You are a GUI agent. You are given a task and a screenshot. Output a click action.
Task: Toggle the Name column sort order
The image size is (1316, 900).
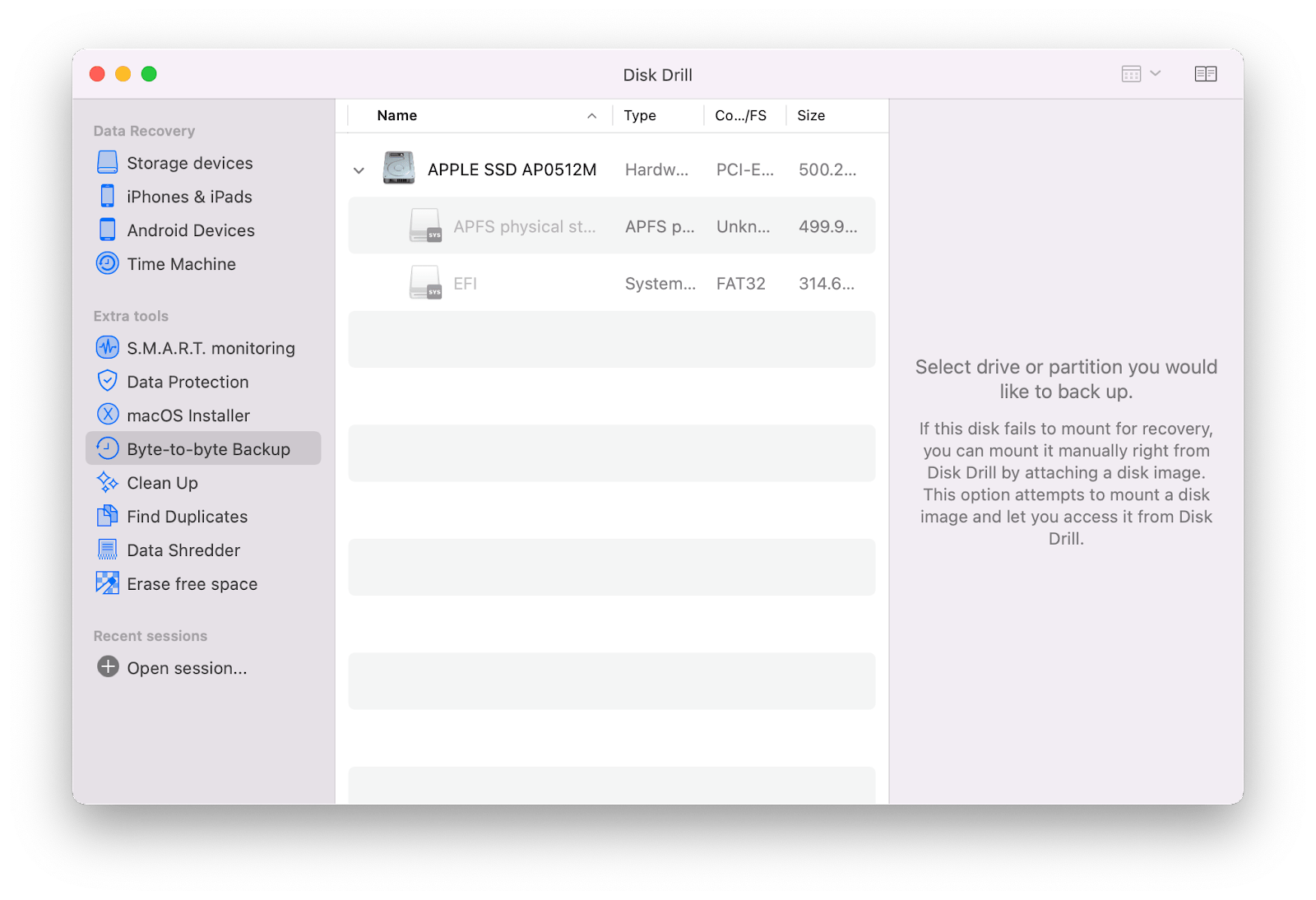(591, 115)
